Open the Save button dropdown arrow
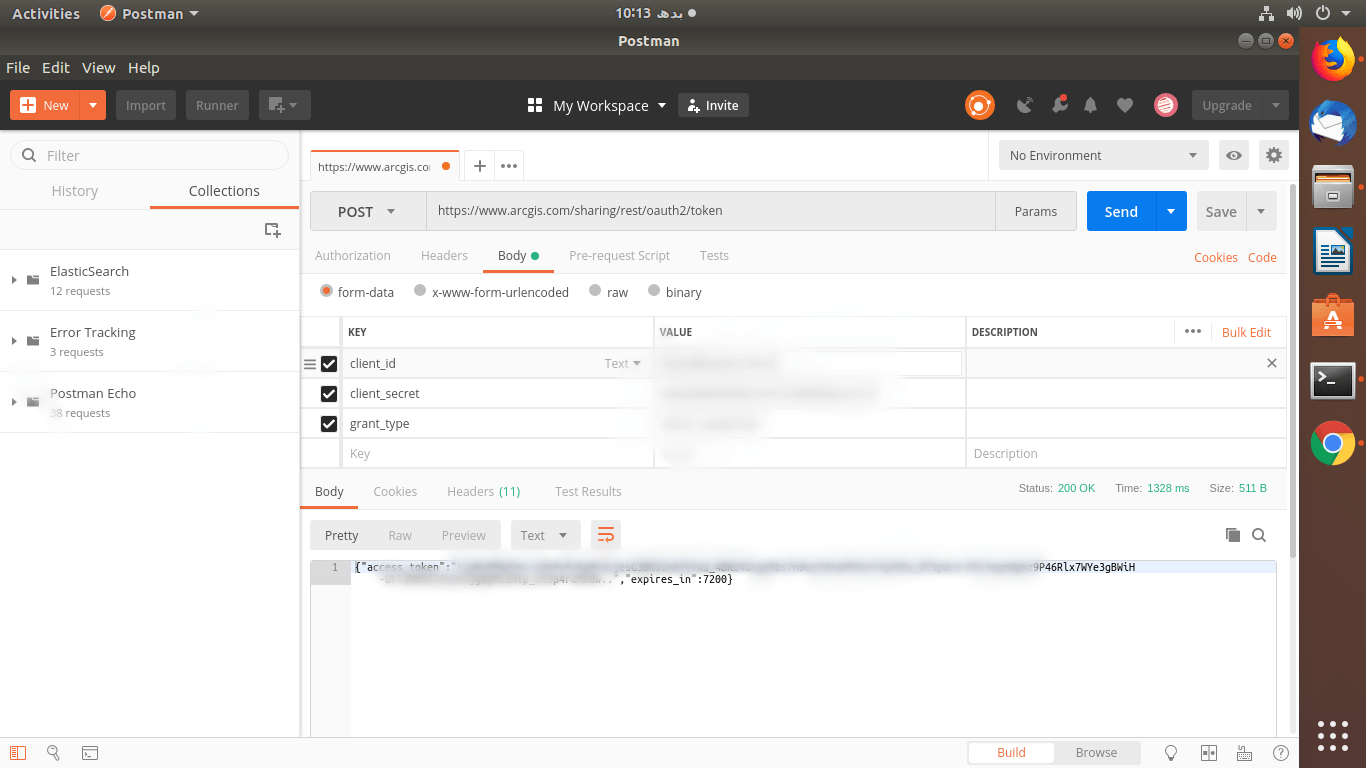This screenshot has width=1366, height=768. tap(1261, 211)
